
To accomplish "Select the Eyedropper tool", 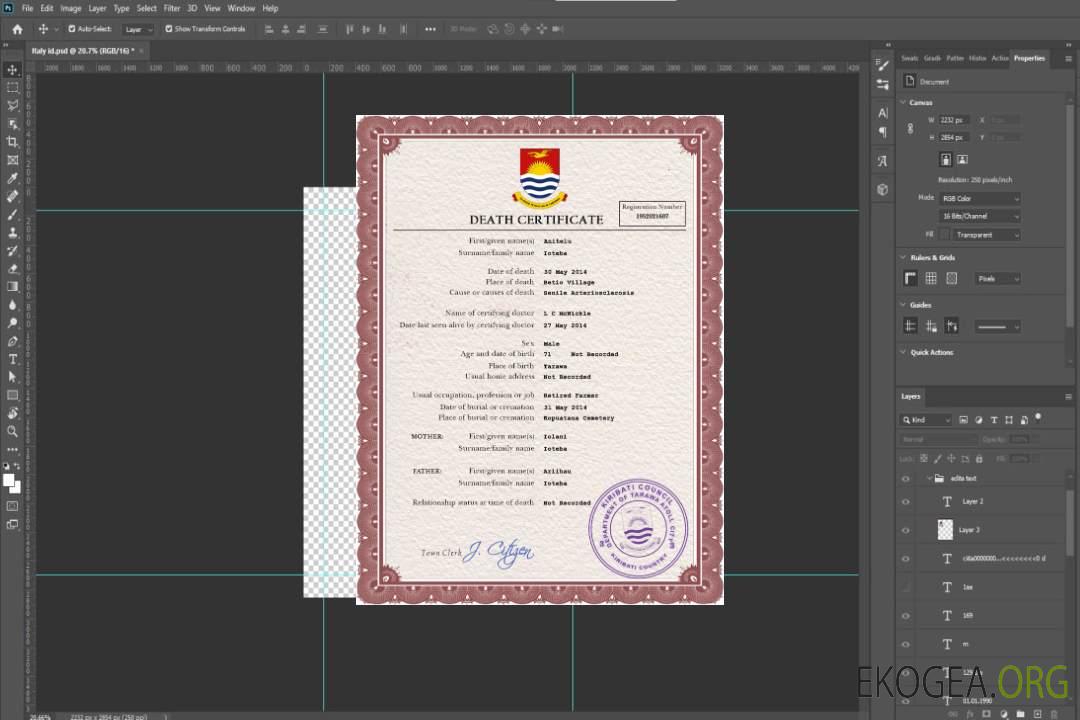I will (12, 178).
